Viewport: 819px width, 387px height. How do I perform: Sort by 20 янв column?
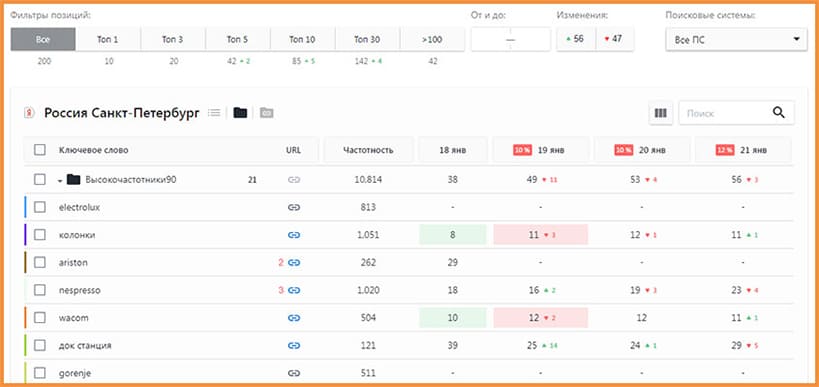(x=642, y=150)
